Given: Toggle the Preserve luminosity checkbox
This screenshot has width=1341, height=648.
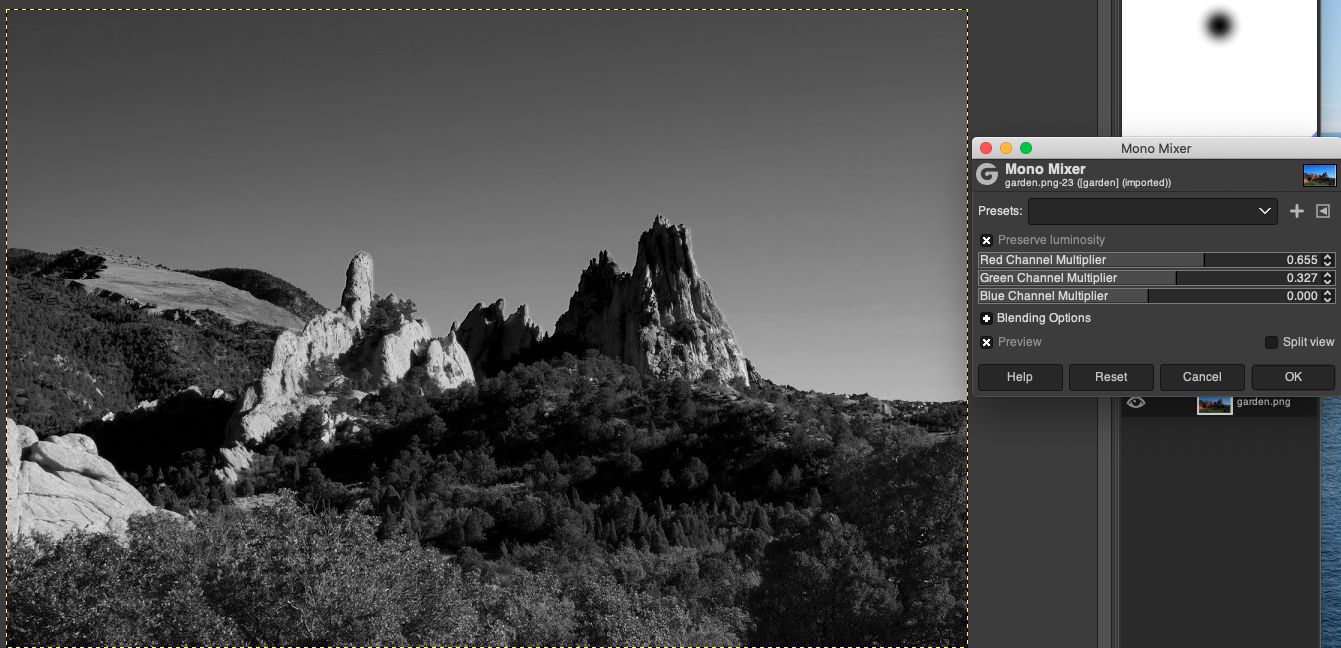Looking at the screenshot, I should 987,240.
